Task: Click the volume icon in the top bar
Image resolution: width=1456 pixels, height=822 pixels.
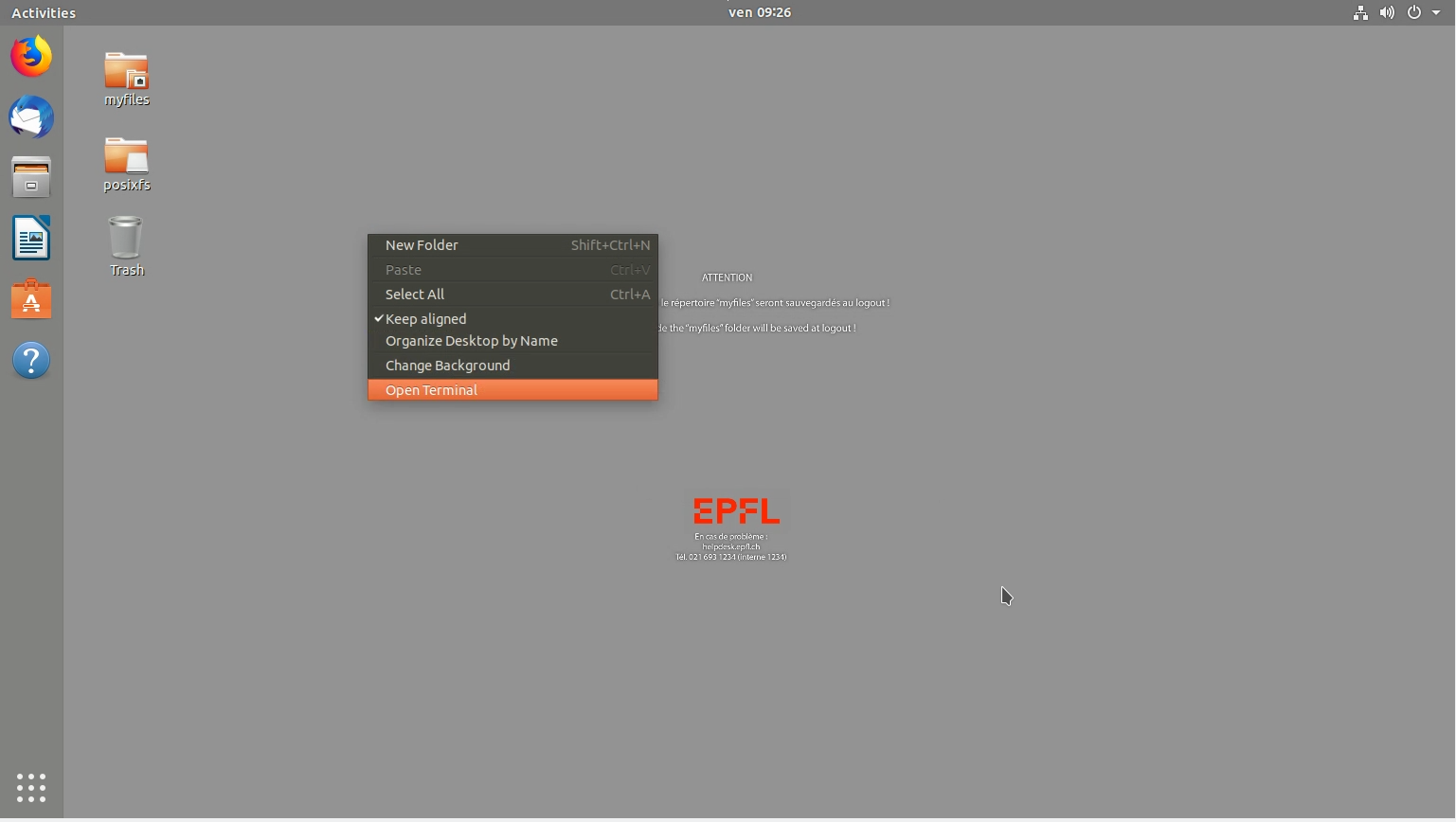Action: [1387, 13]
